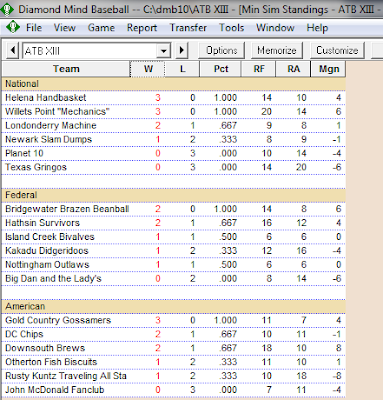Sort by the RA column header

click(x=293, y=69)
